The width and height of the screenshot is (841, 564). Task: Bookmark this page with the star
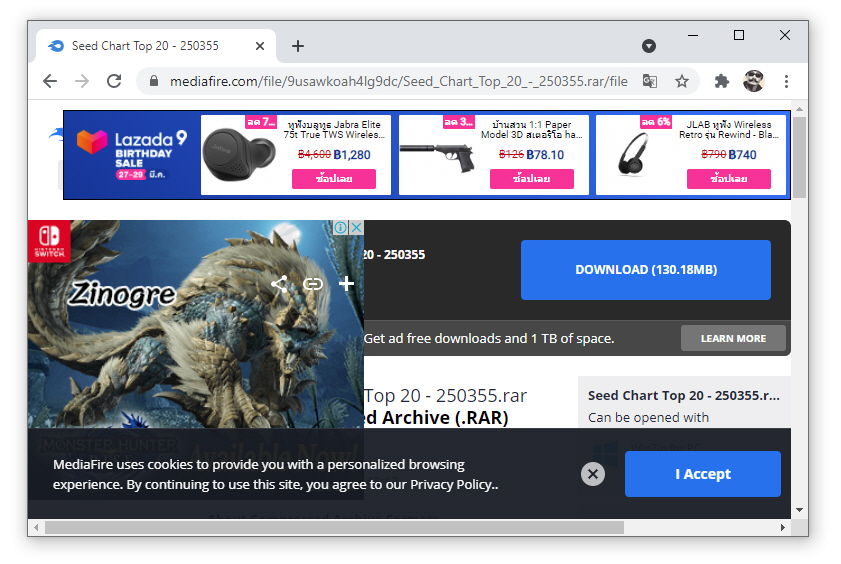point(682,81)
